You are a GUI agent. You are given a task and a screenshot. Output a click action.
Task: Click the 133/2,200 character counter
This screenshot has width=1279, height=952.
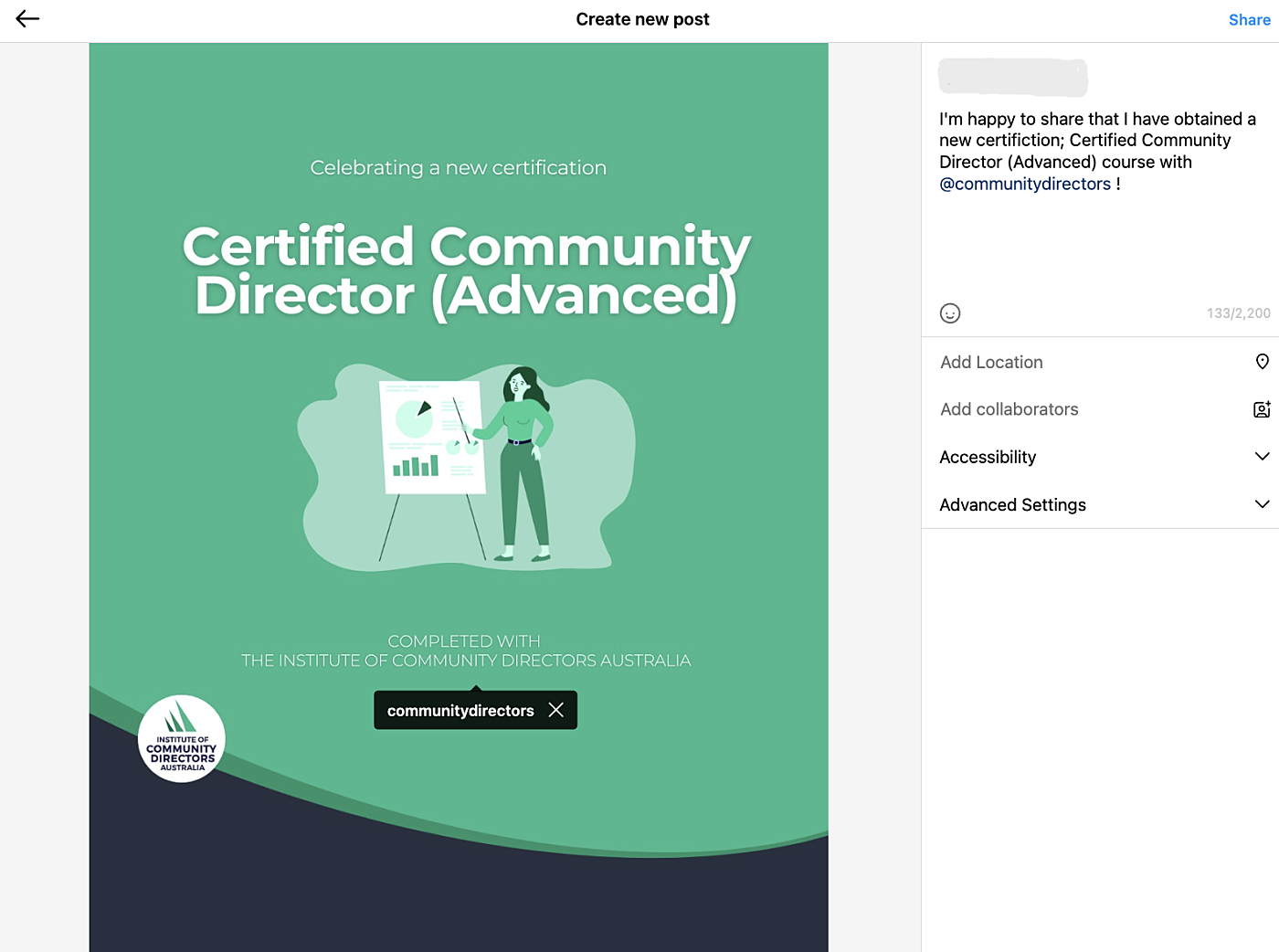(1238, 313)
